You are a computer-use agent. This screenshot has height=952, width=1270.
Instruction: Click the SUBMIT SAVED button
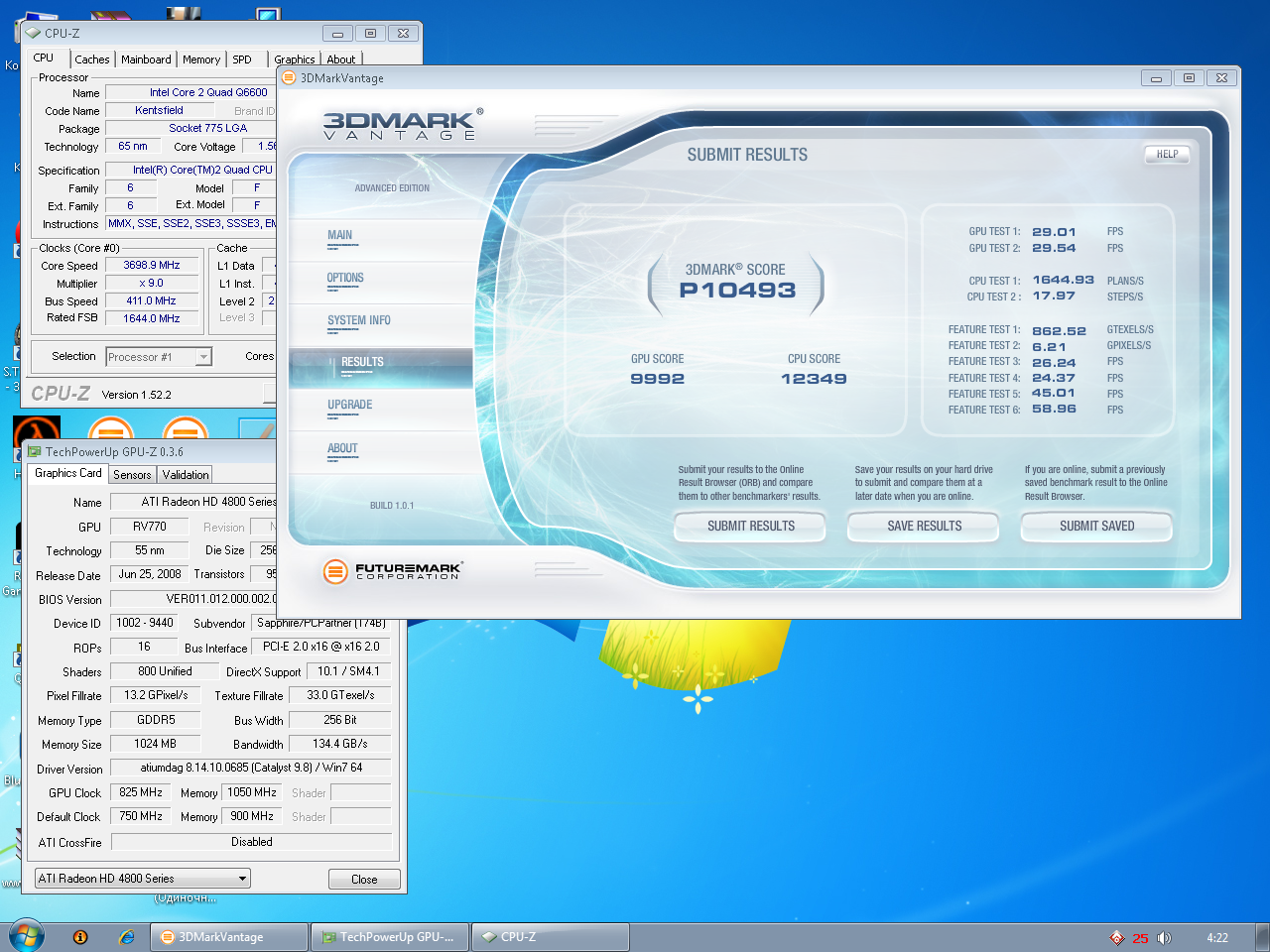click(1097, 527)
